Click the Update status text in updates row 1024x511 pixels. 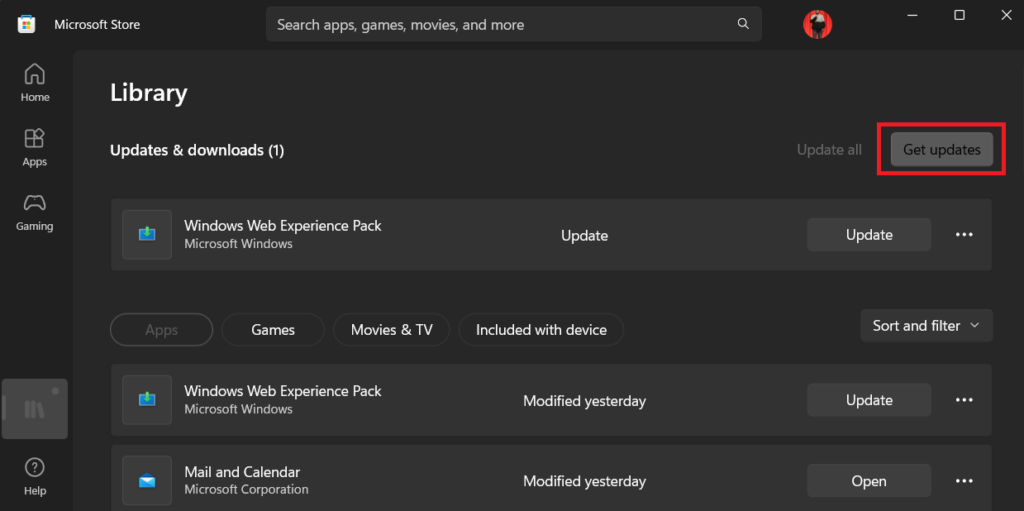click(x=584, y=235)
